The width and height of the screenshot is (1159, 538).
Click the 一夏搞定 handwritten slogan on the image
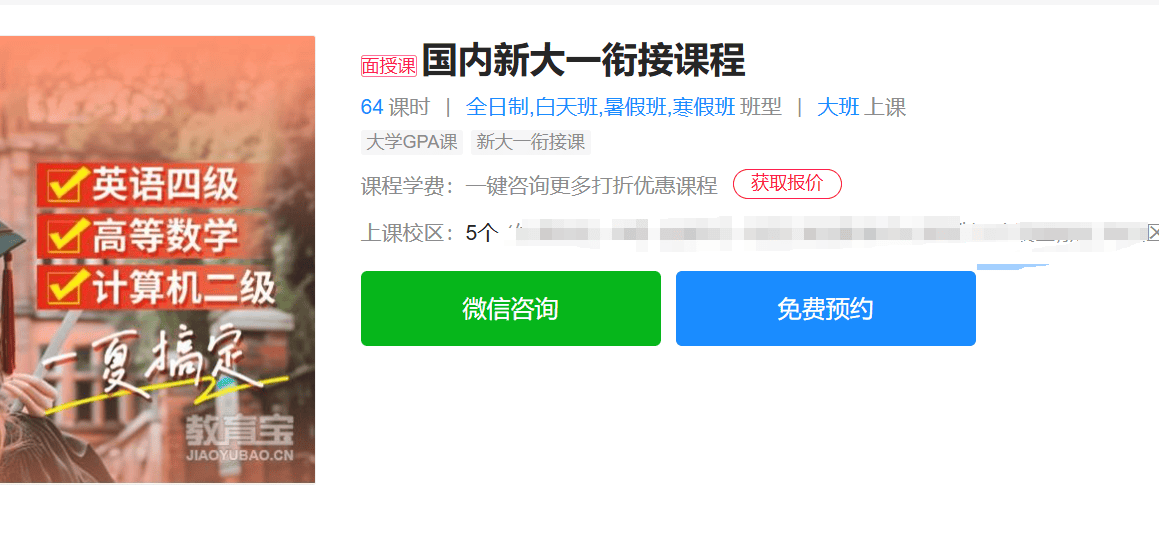pos(154,367)
